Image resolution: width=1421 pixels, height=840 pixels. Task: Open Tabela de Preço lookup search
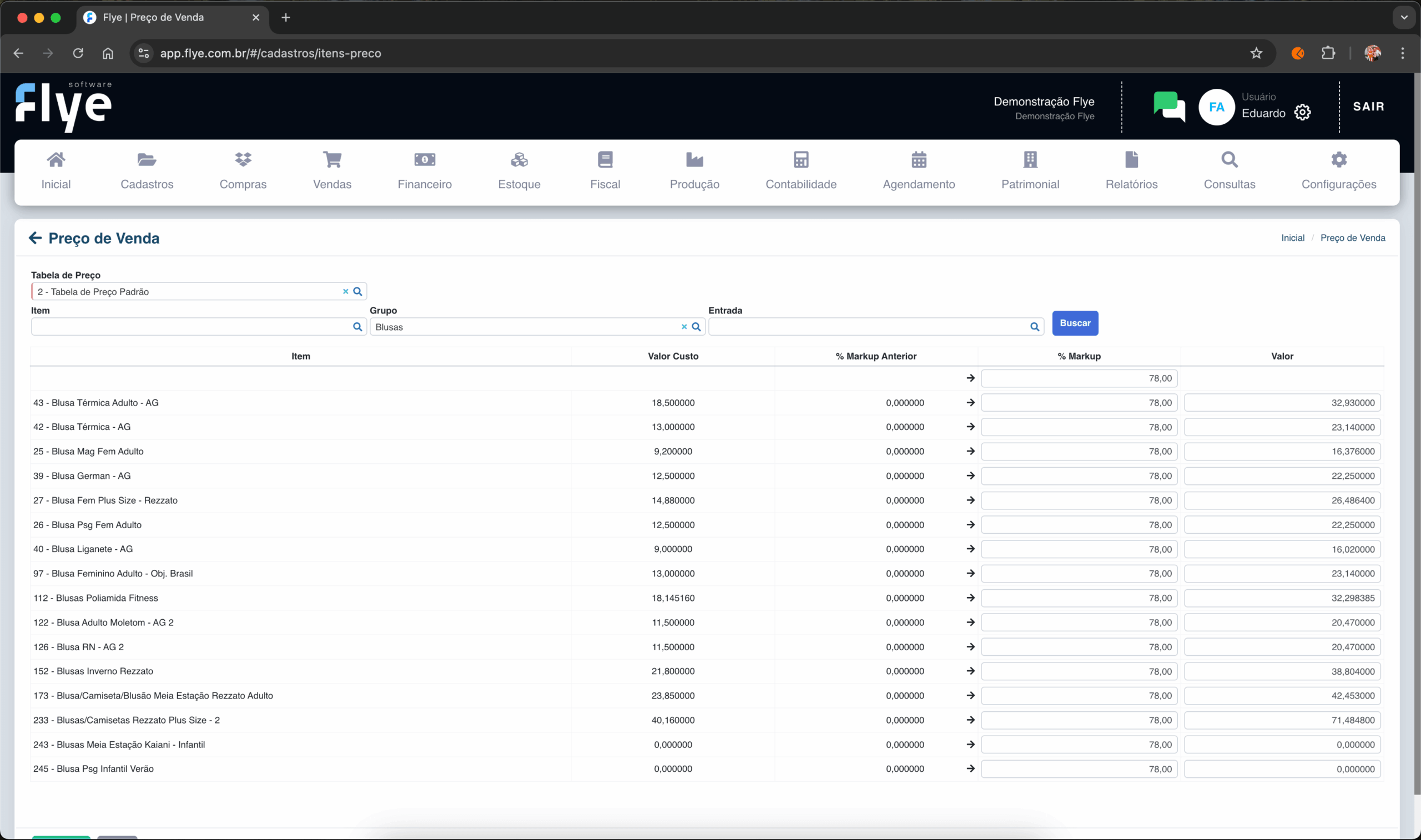357,291
